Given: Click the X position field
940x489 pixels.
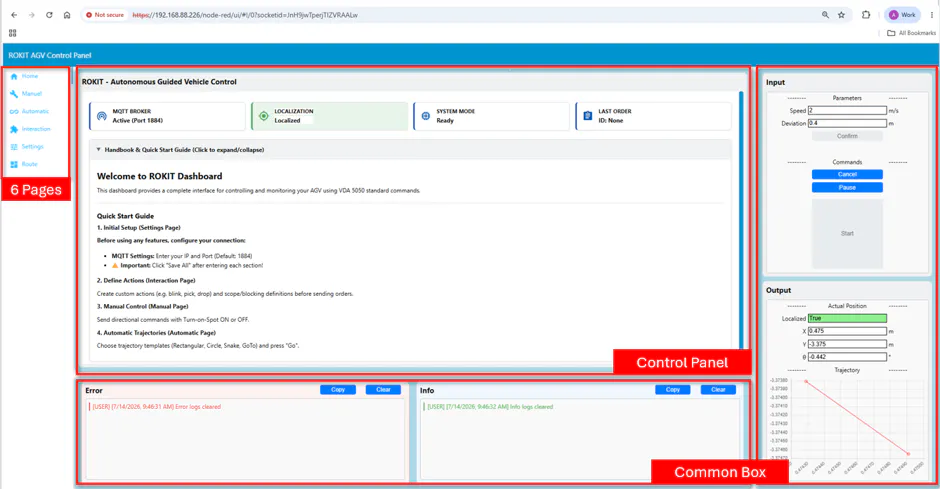Looking at the screenshot, I should (847, 331).
